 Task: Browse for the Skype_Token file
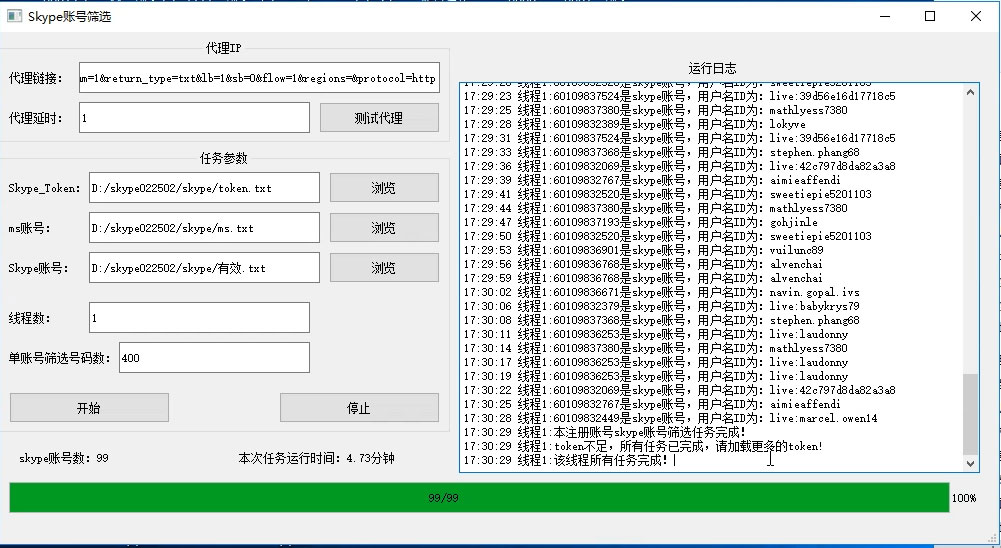point(384,188)
